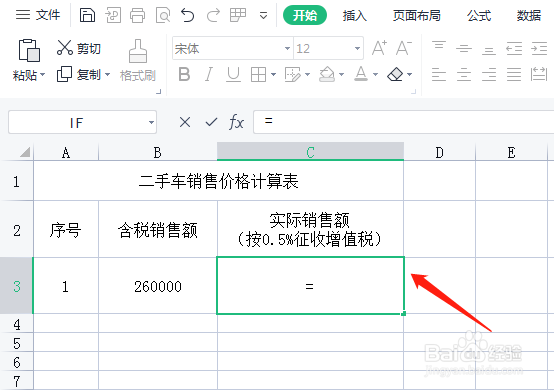Click the 格式刷 format painter

coord(138,60)
